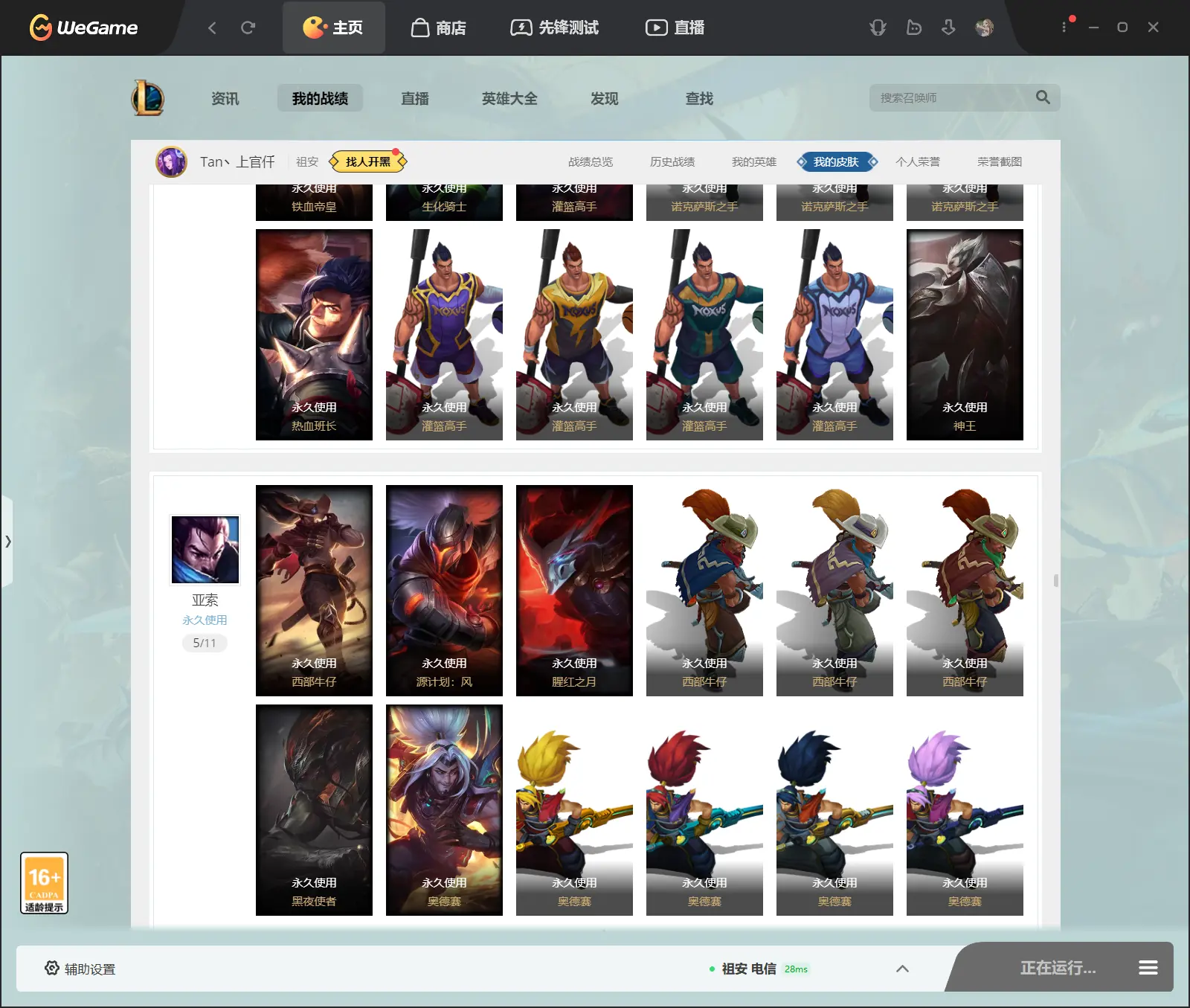Screen dimensions: 1190x1008
Task: Open the 先锋测试 tab
Action: tap(554, 28)
